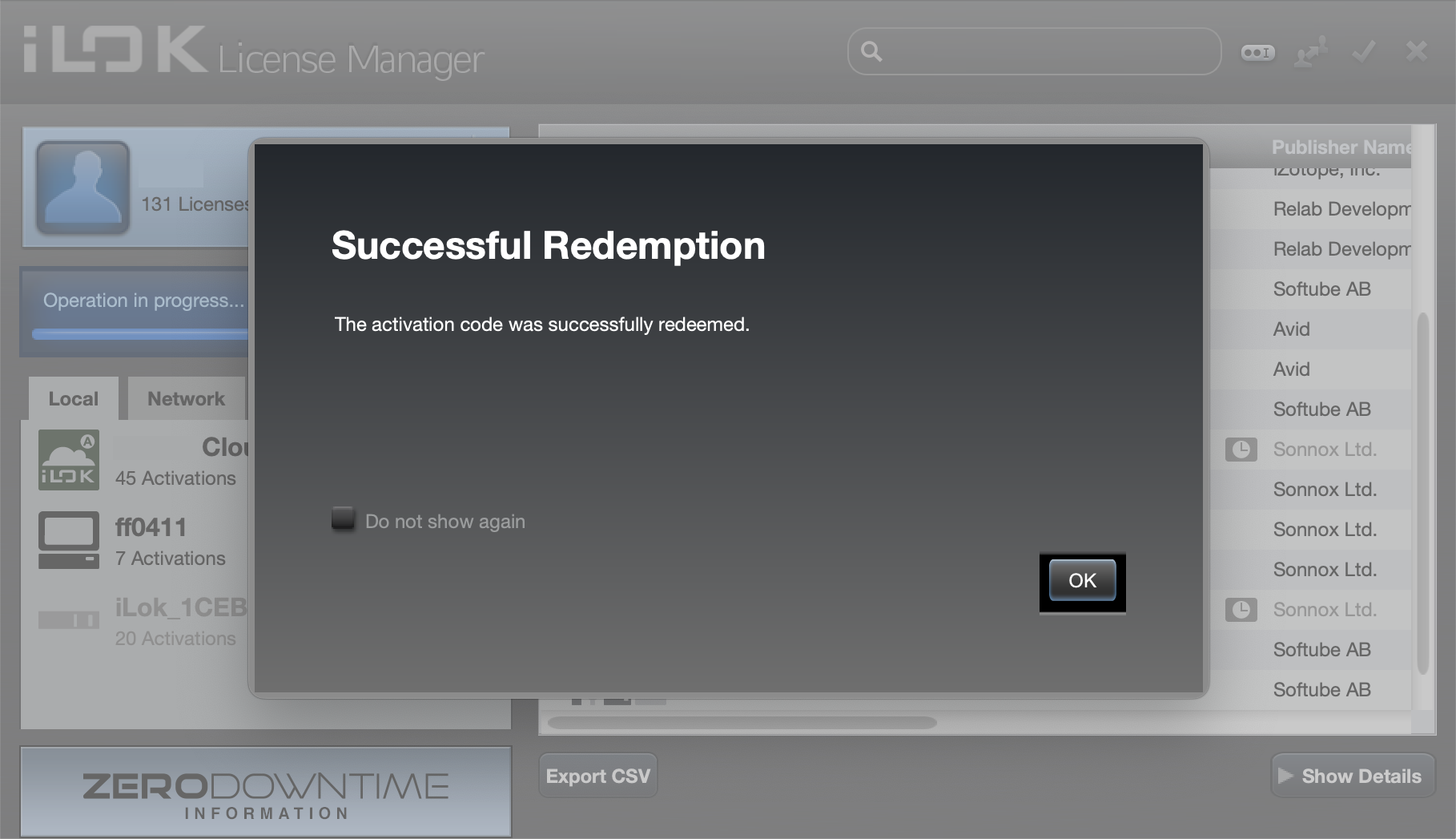Click the sync arrows icon in header

point(1311,52)
